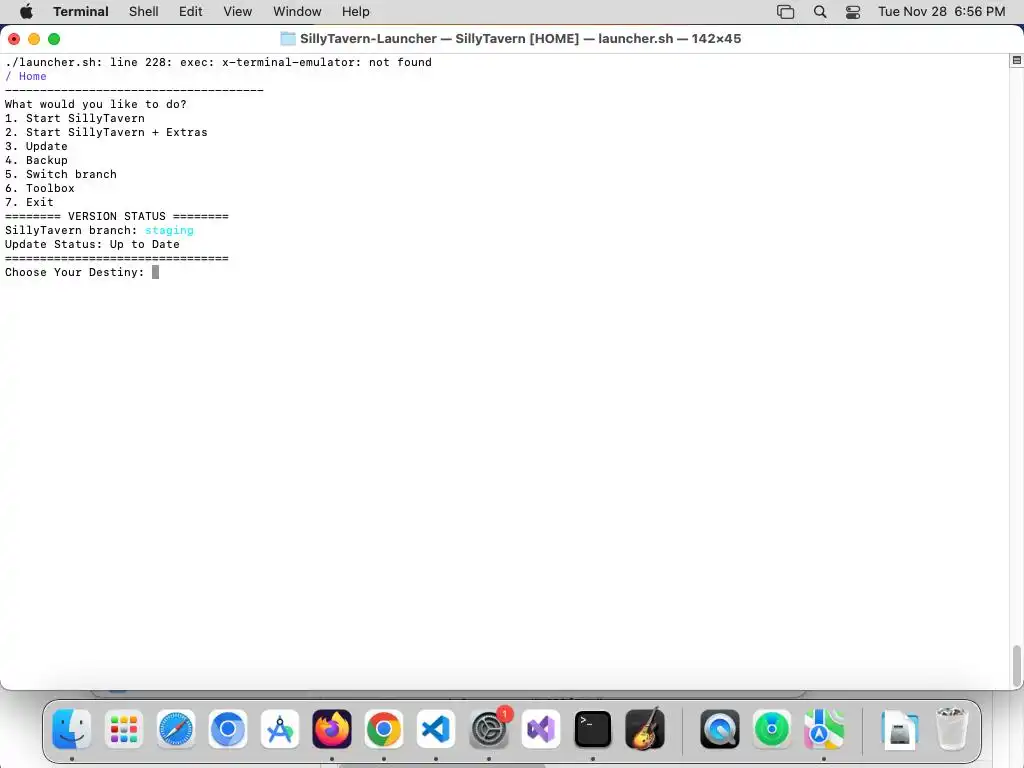The height and width of the screenshot is (768, 1024).
Task: Open the App Store dock icon
Action: [x=280, y=729]
